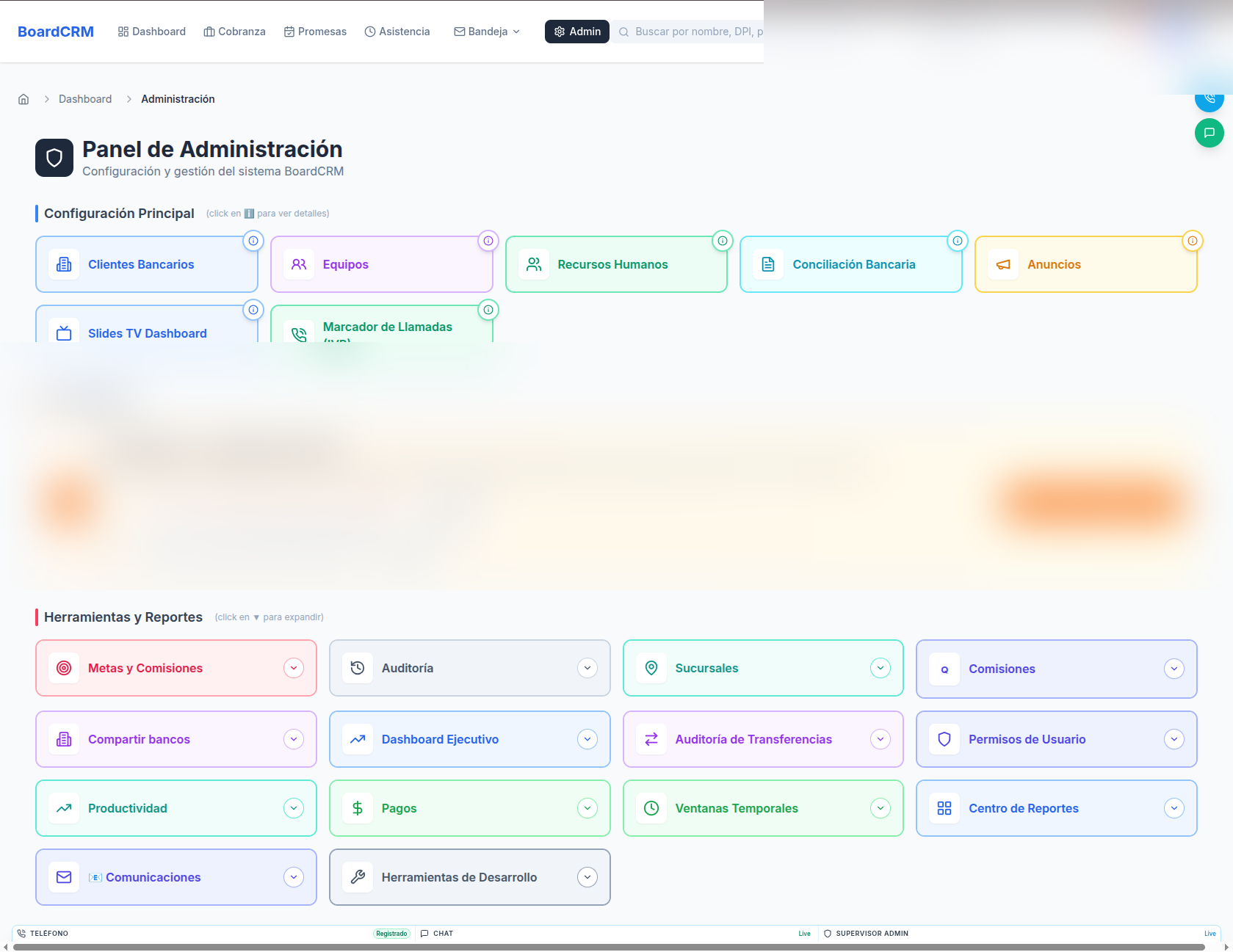Click the Admin navigation button
This screenshot has width=1233, height=952.
(577, 32)
